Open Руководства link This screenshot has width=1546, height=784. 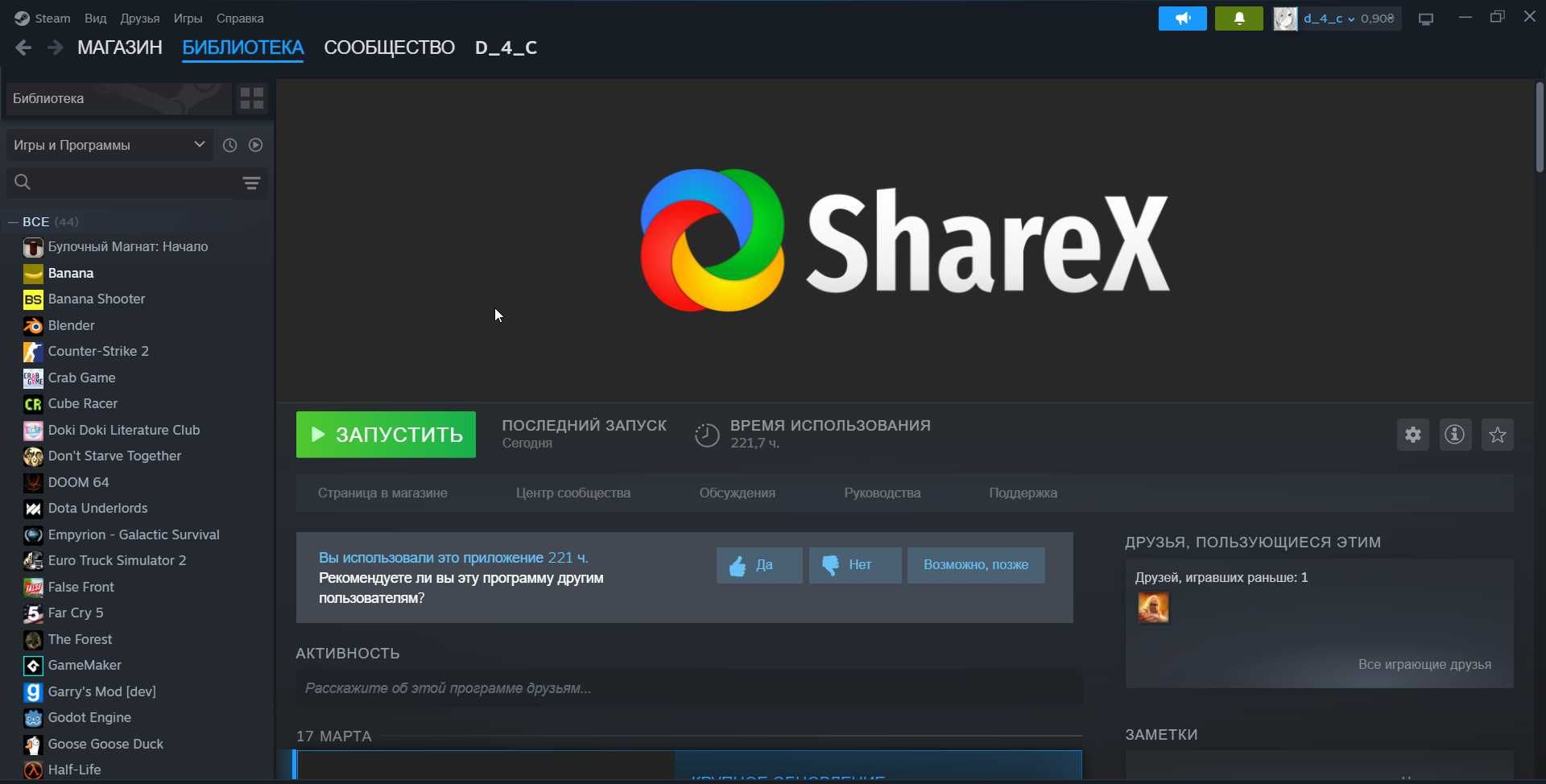tap(883, 493)
